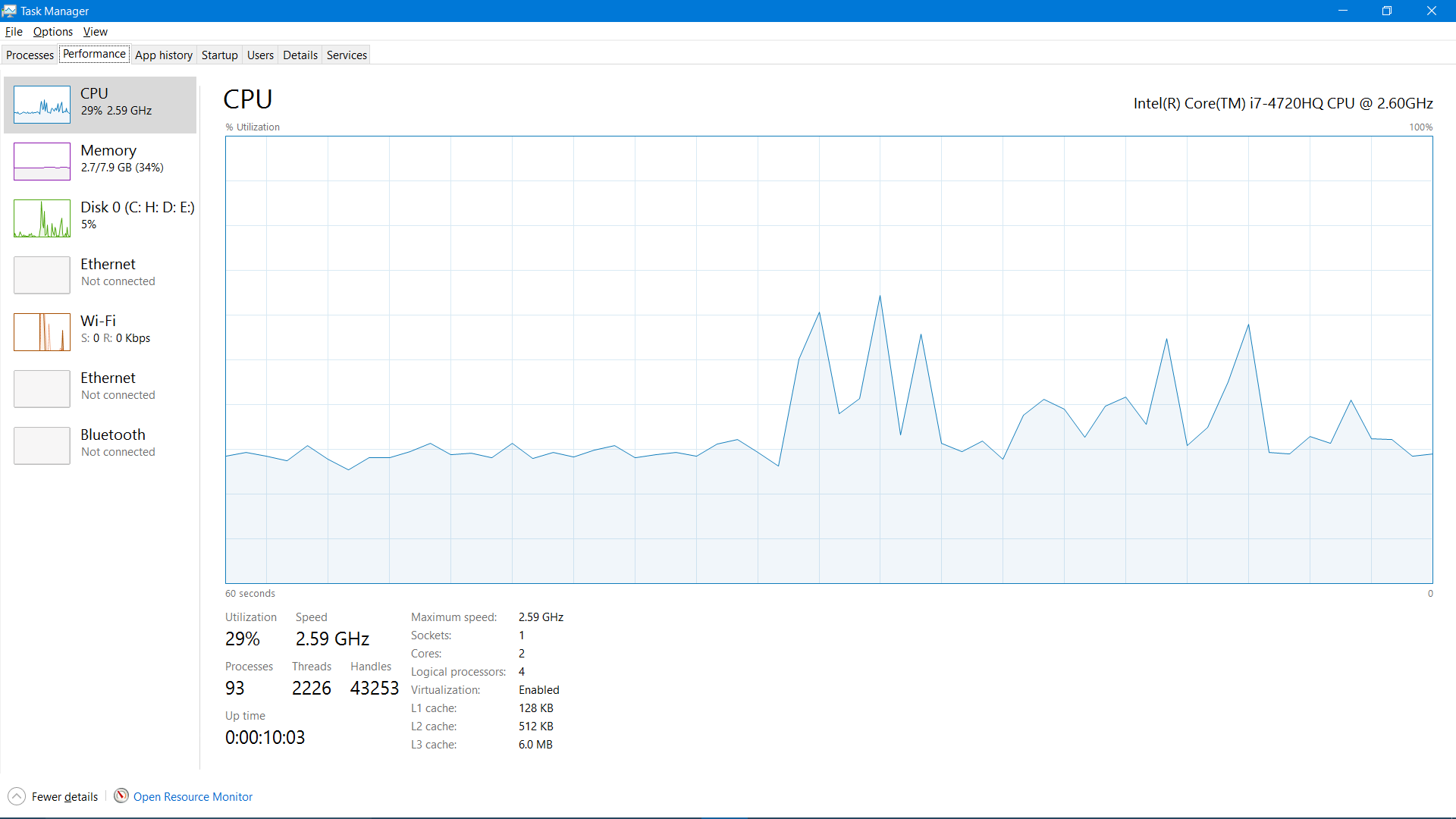Open the File menu
The width and height of the screenshot is (1456, 819).
[x=14, y=31]
